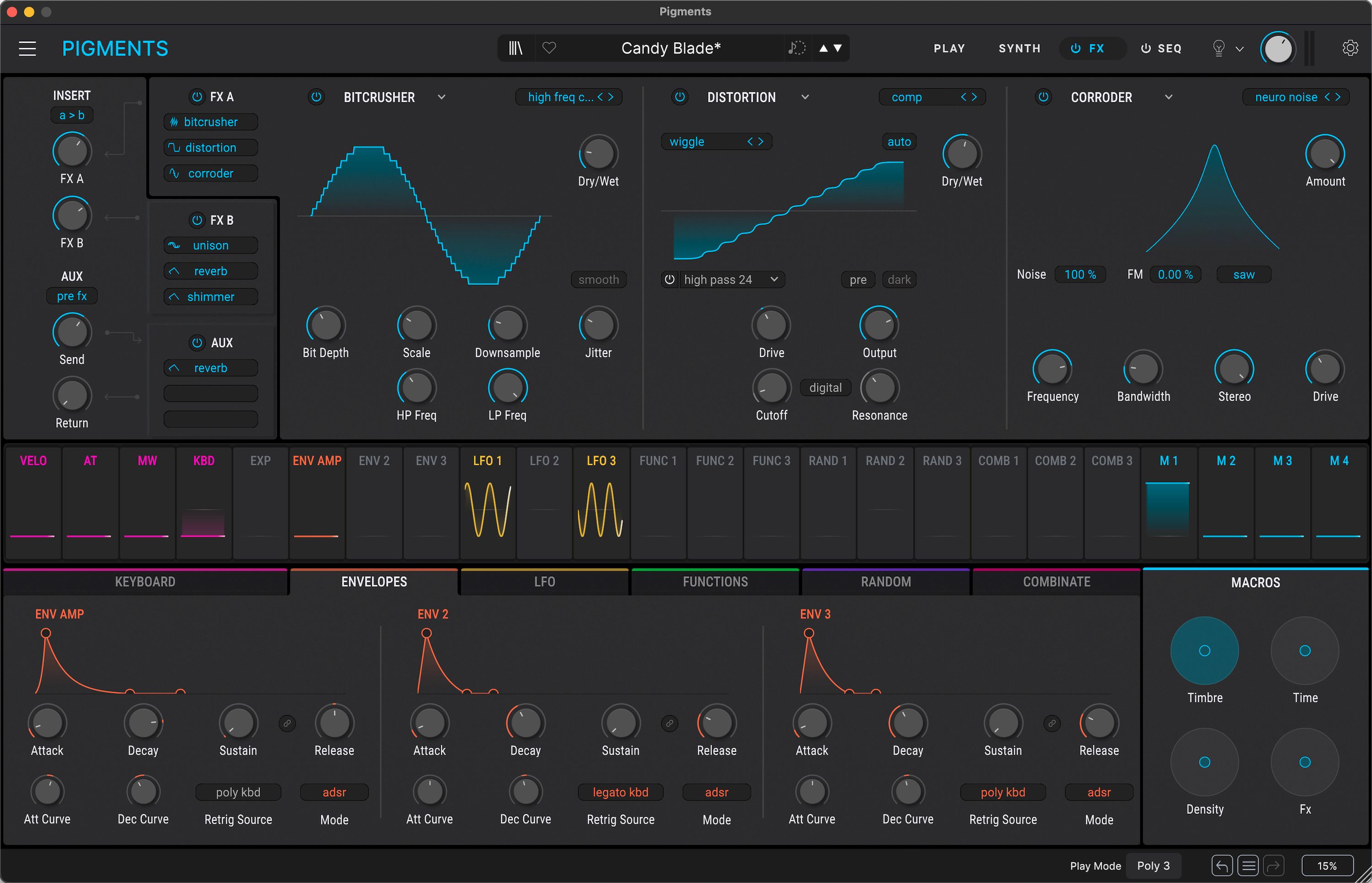Screen dimensions: 1372x883
Task: Toggle FX B bus power
Action: [197, 220]
